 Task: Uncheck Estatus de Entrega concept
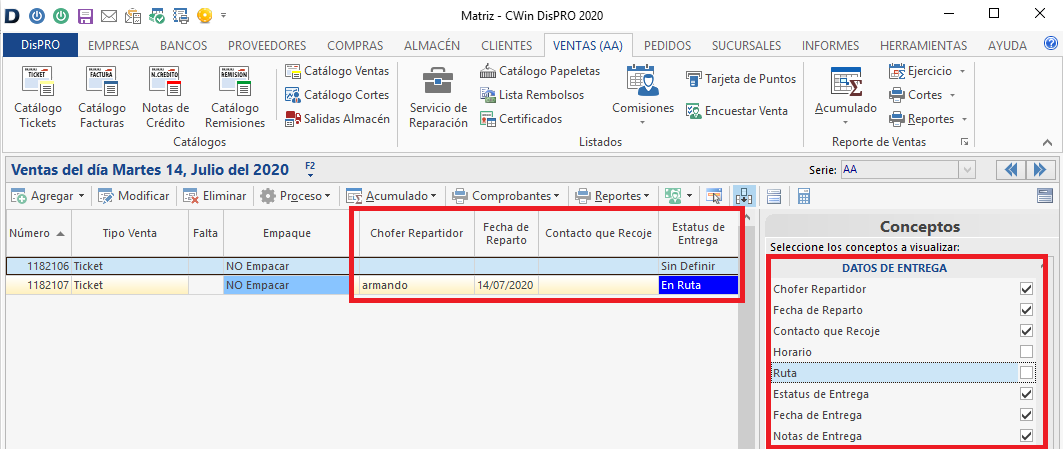pyautogui.click(x=1026, y=394)
